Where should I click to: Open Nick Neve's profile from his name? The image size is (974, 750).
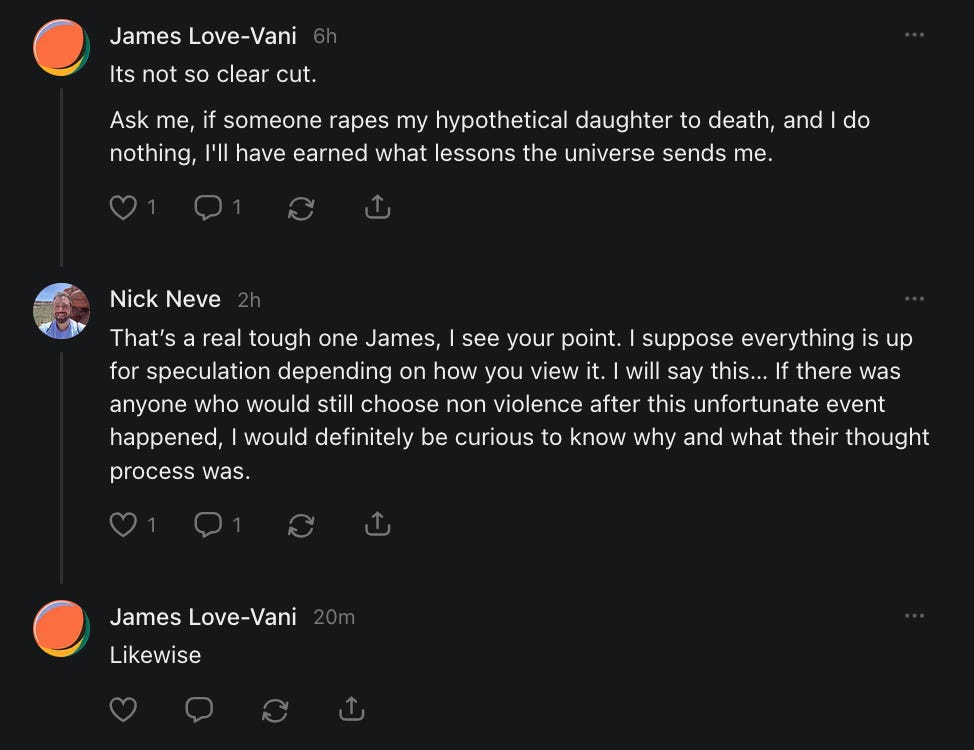click(x=165, y=299)
